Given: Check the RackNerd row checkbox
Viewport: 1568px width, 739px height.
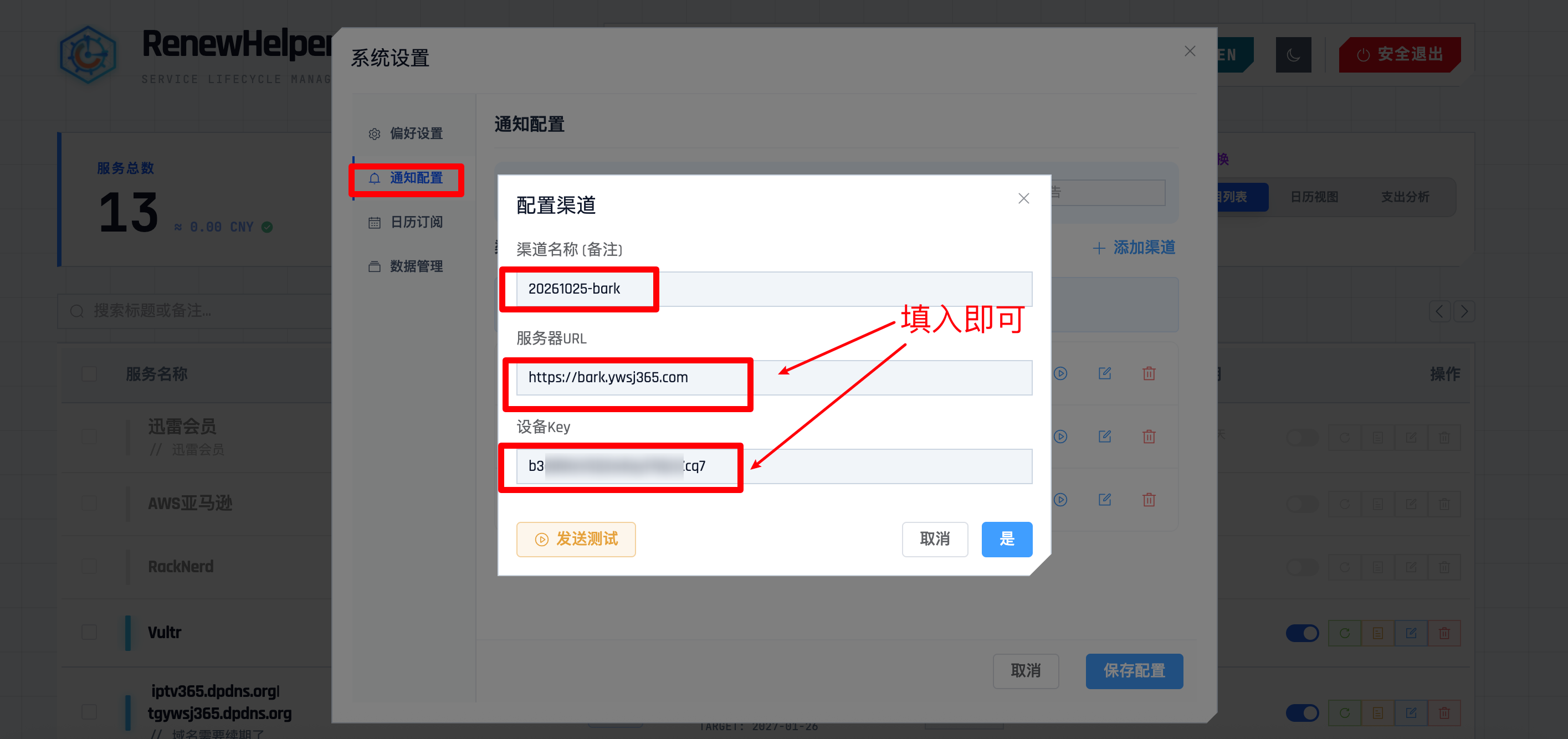Looking at the screenshot, I should click(89, 566).
